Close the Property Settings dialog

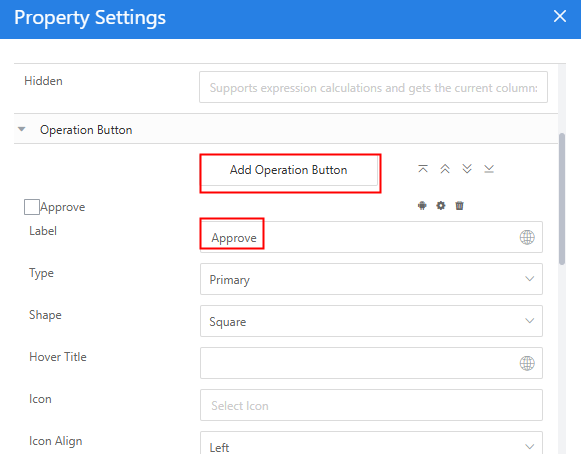click(x=560, y=16)
